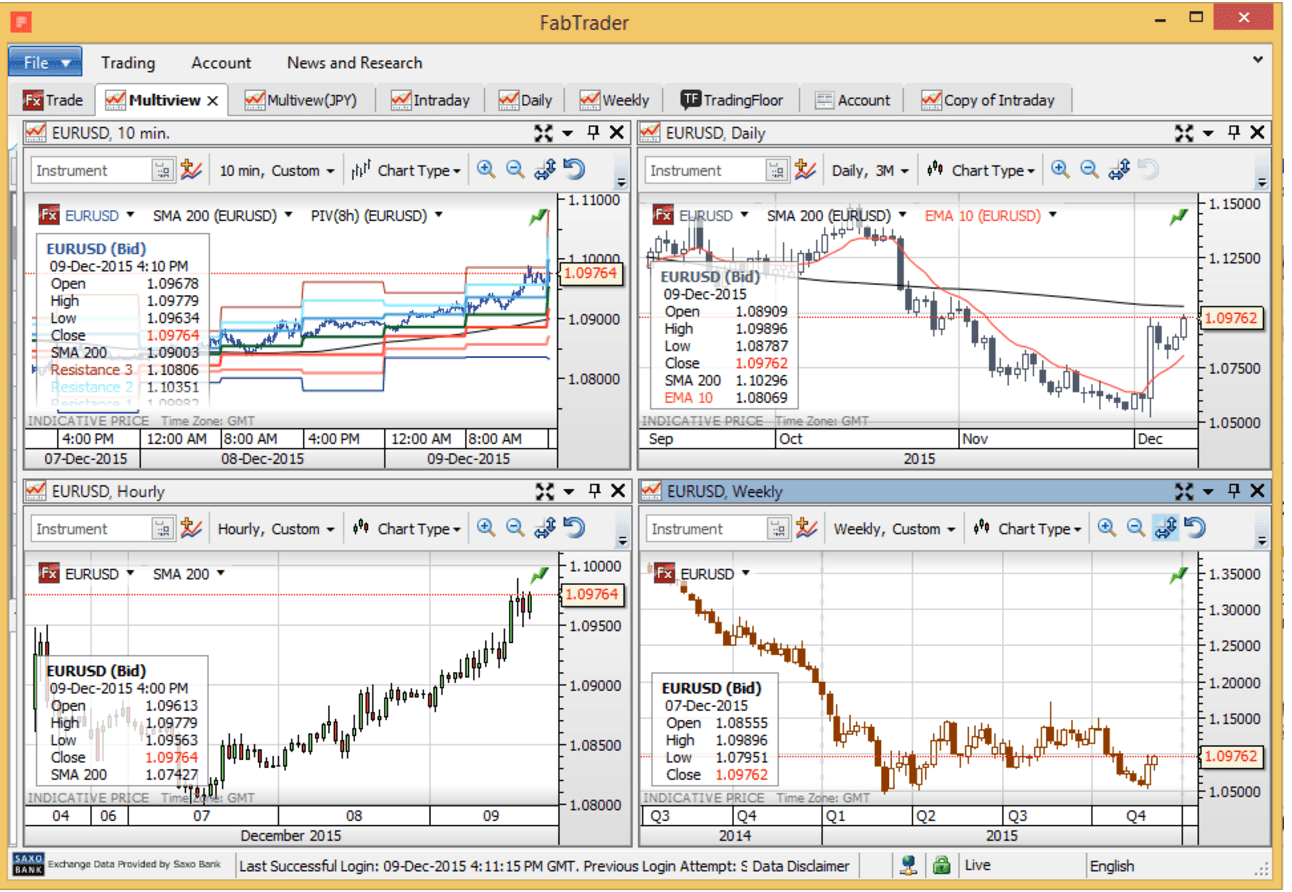The image size is (1292, 892).
Task: Pin the EURUSD Weekly panel
Action: (x=1234, y=490)
